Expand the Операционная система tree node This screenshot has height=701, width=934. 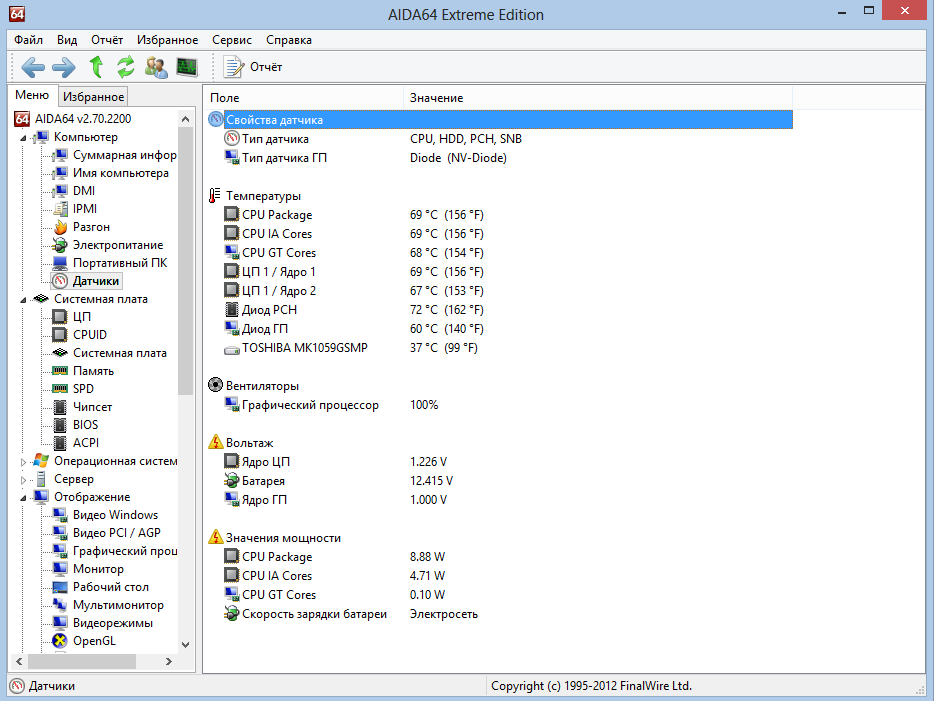(23, 461)
